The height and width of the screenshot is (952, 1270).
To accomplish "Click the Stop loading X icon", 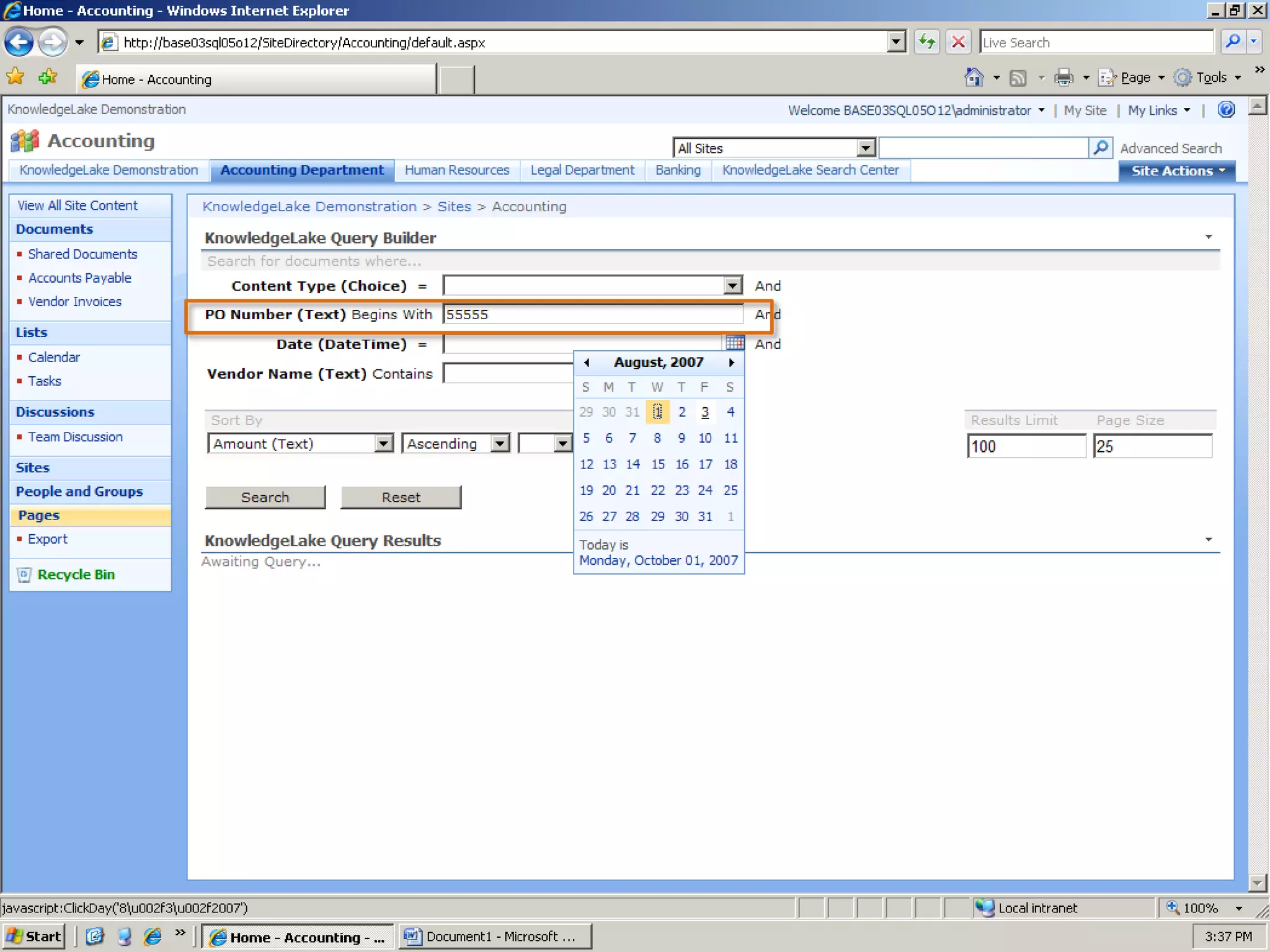I will point(958,42).
